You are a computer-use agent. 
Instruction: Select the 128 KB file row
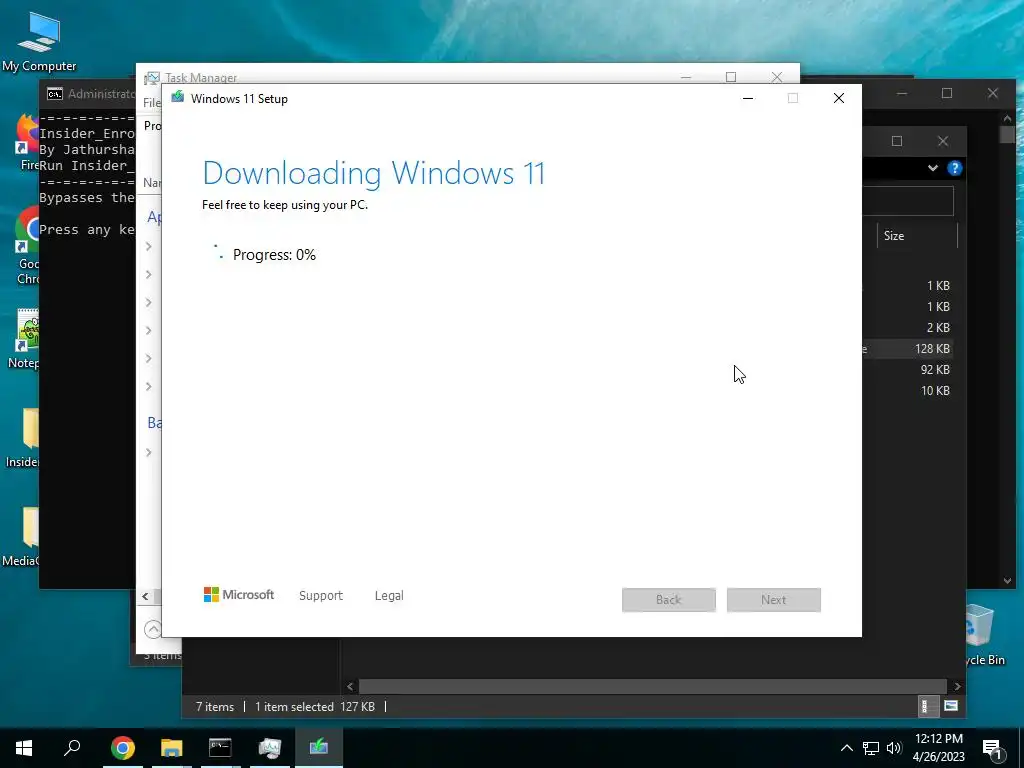coord(906,349)
